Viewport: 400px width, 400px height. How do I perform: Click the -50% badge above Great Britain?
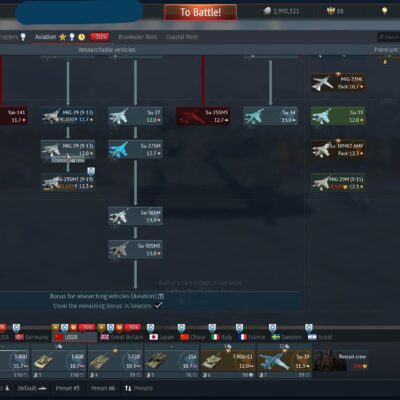133,328
